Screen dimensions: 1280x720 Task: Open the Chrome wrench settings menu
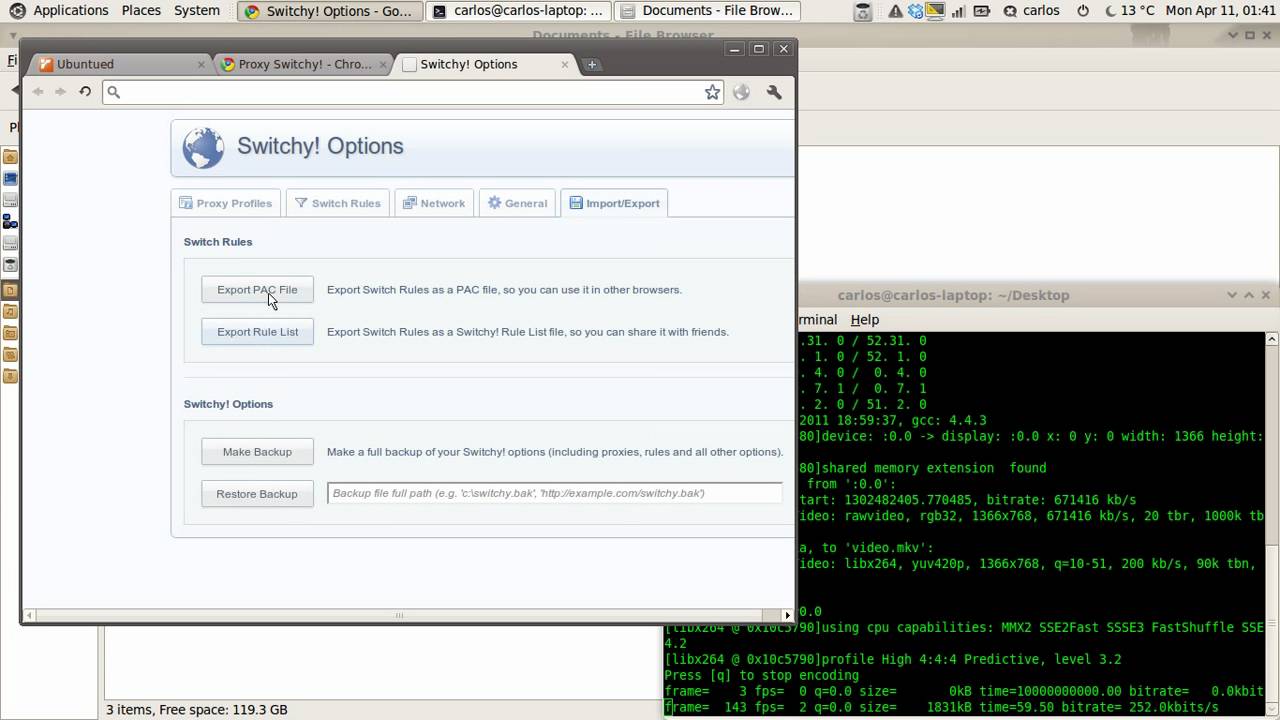(774, 92)
